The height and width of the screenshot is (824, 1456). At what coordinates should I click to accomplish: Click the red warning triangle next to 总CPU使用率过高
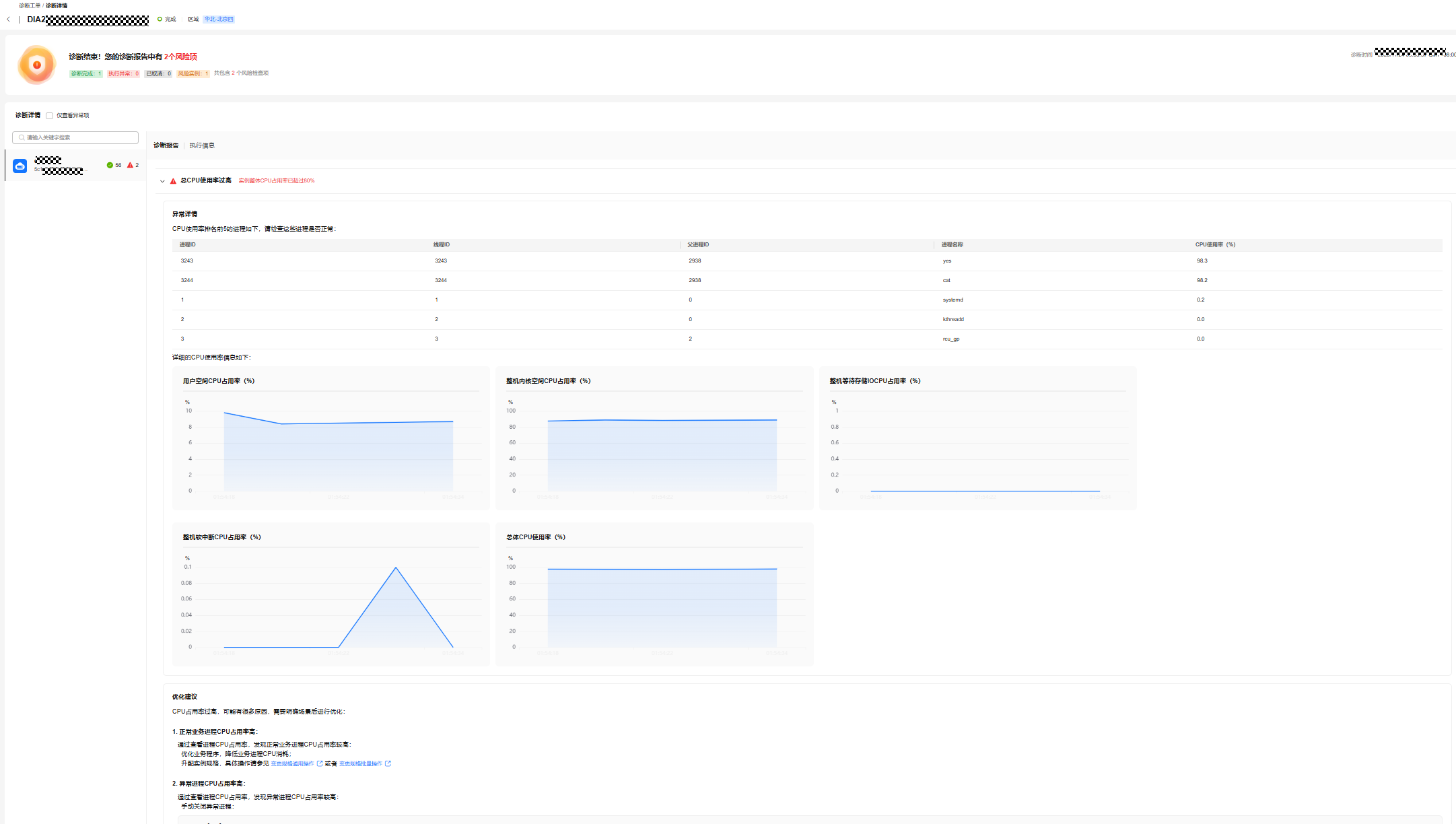pos(173,181)
